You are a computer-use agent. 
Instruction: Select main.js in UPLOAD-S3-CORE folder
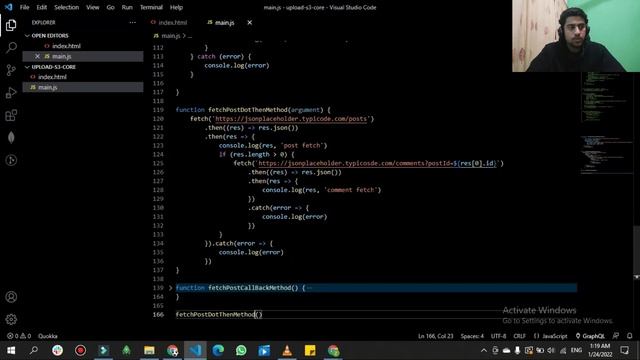point(48,87)
